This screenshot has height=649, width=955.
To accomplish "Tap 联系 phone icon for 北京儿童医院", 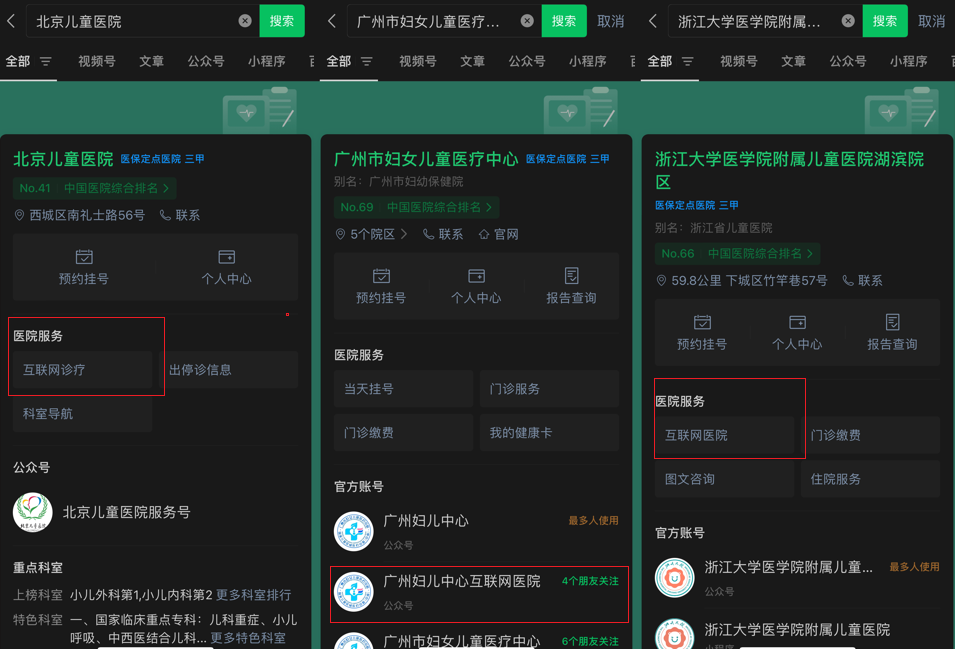I will pos(180,215).
